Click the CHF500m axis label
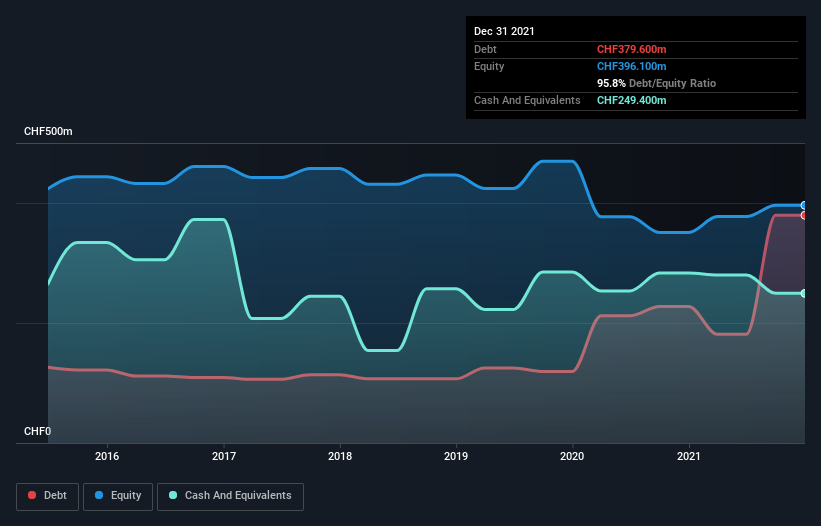821x526 pixels. 48,131
